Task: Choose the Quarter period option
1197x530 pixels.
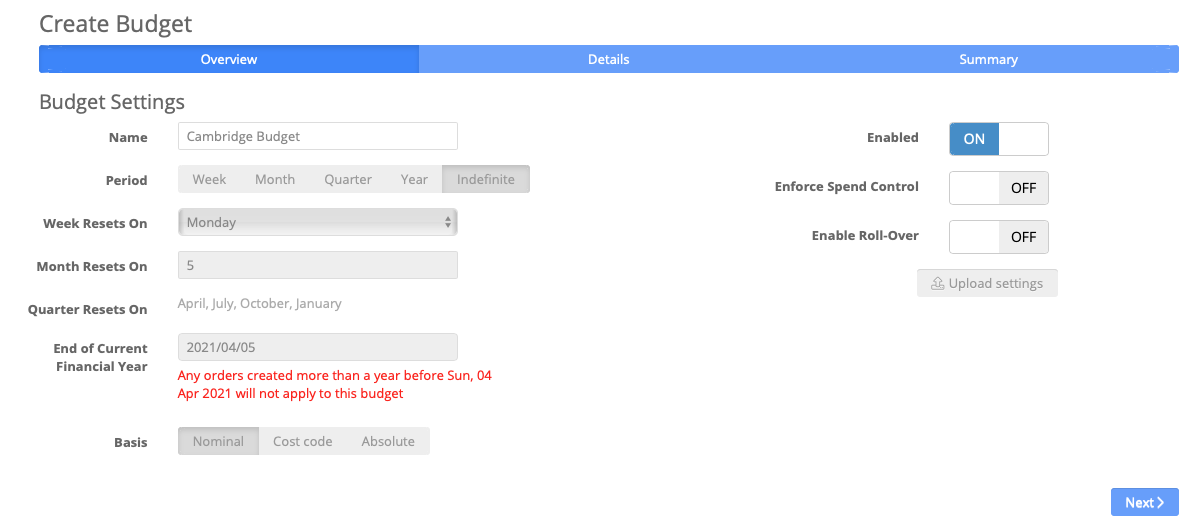Action: click(348, 179)
